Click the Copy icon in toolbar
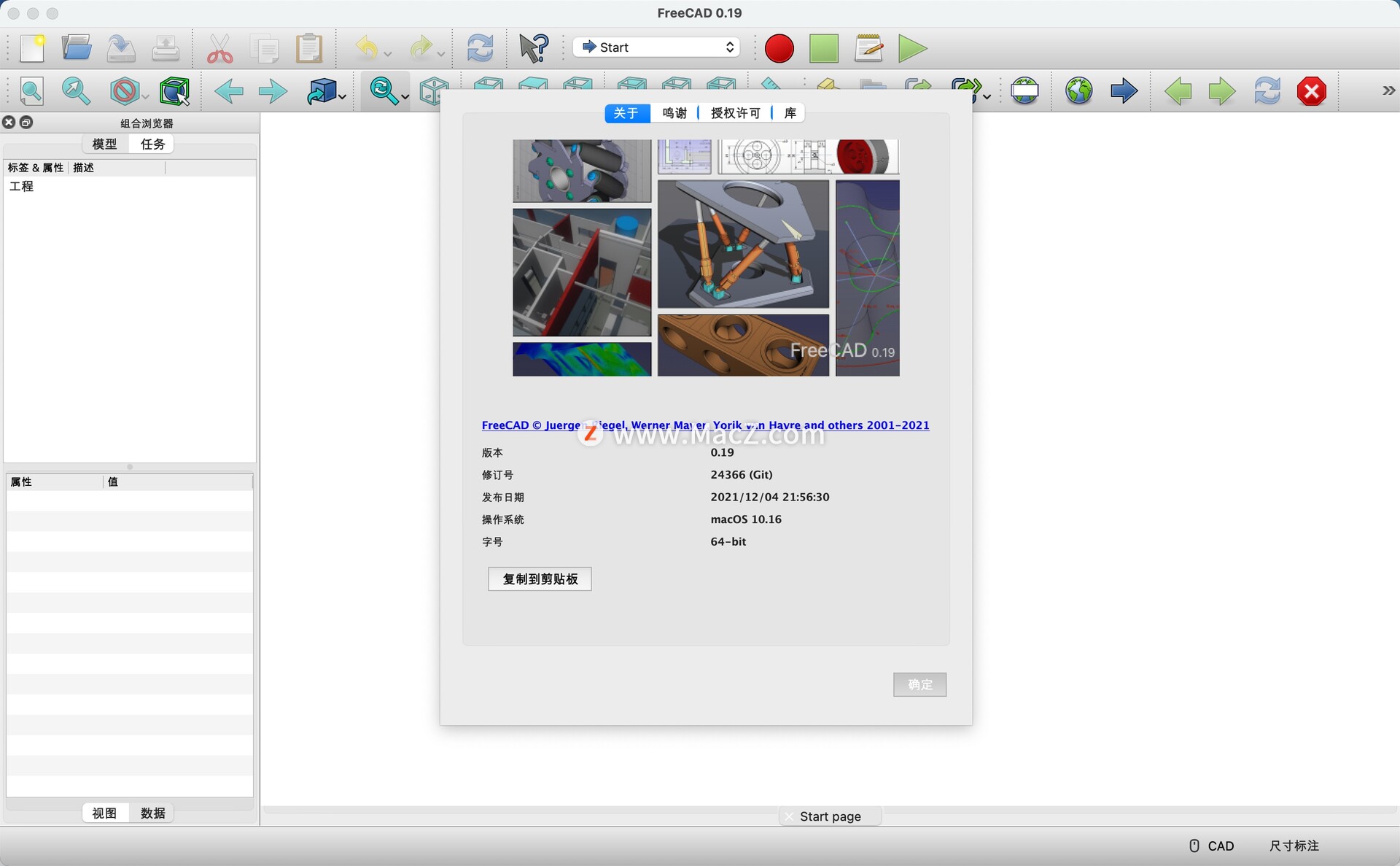The image size is (1400, 866). click(265, 48)
